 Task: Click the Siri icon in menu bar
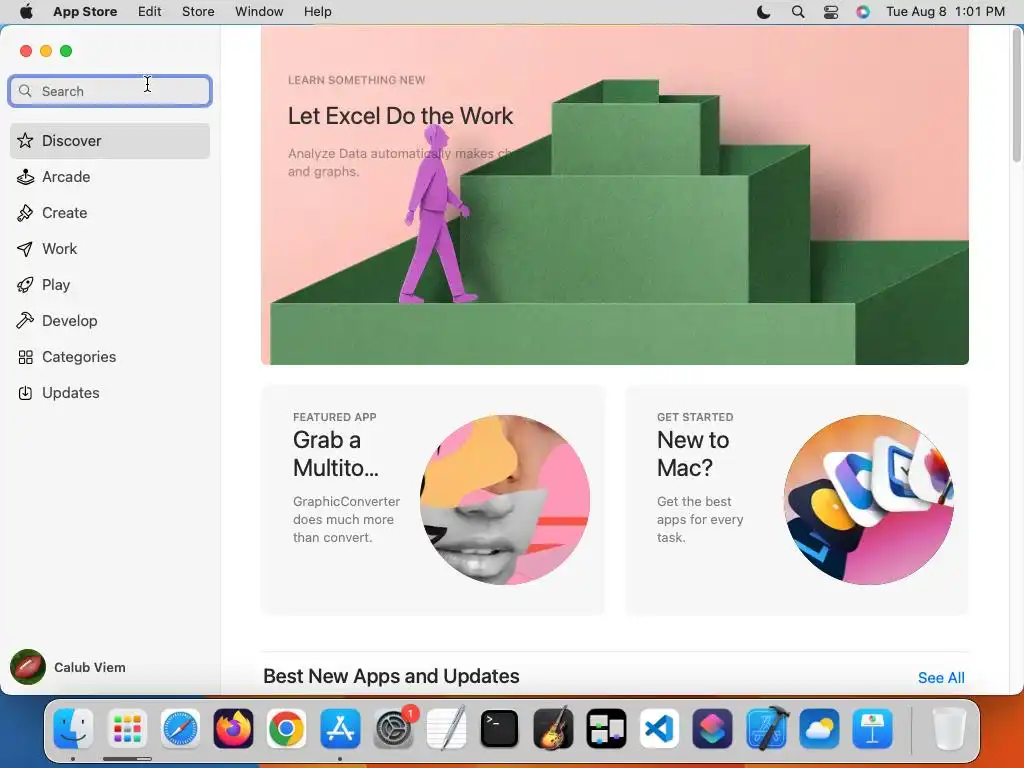point(863,12)
